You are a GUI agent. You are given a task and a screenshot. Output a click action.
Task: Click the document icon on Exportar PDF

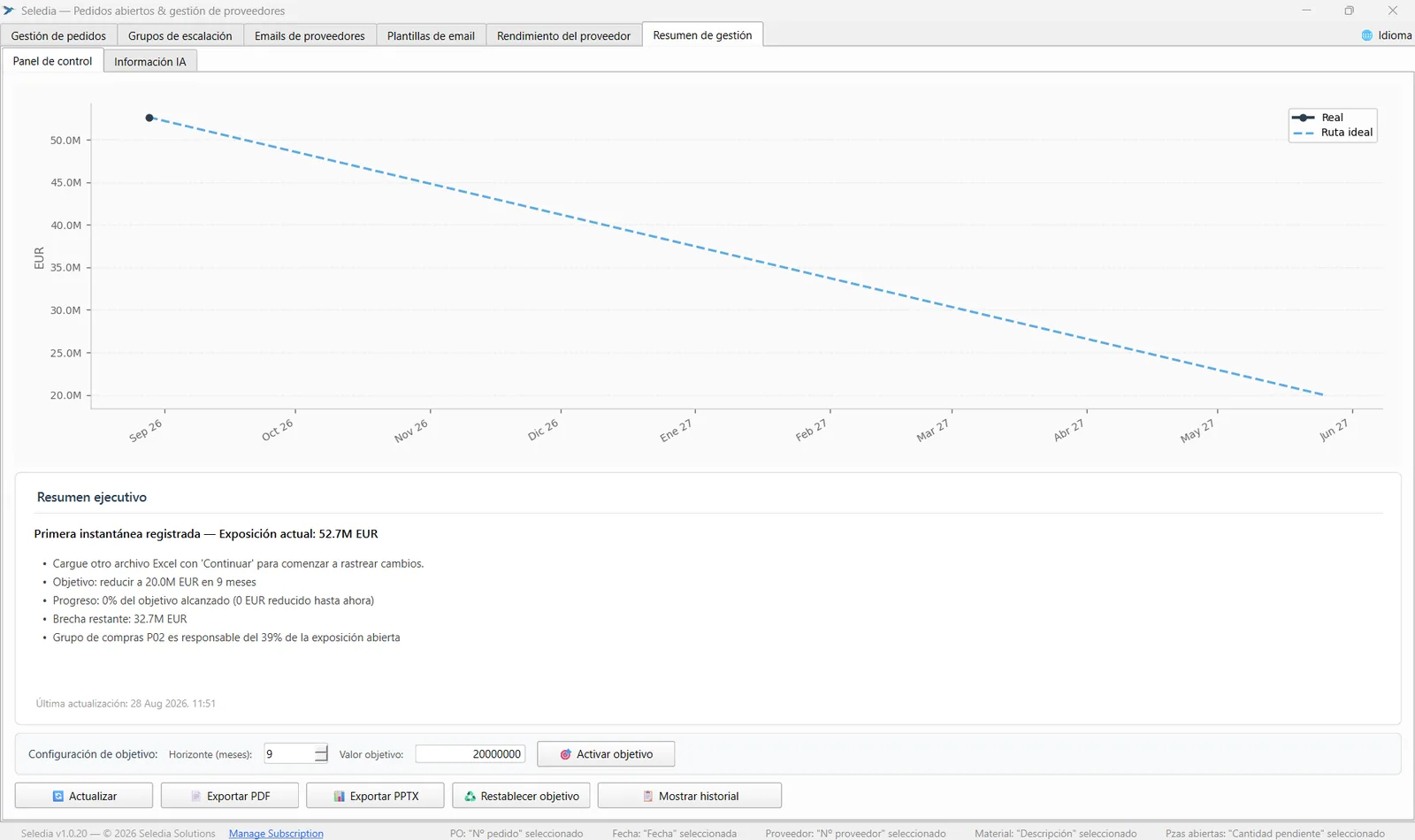pos(195,796)
